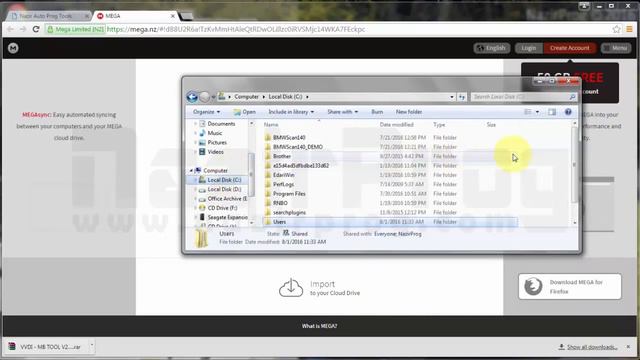Open Explorer help question mark icon
Image resolution: width=640 pixels, height=360 pixels.
pos(568,112)
